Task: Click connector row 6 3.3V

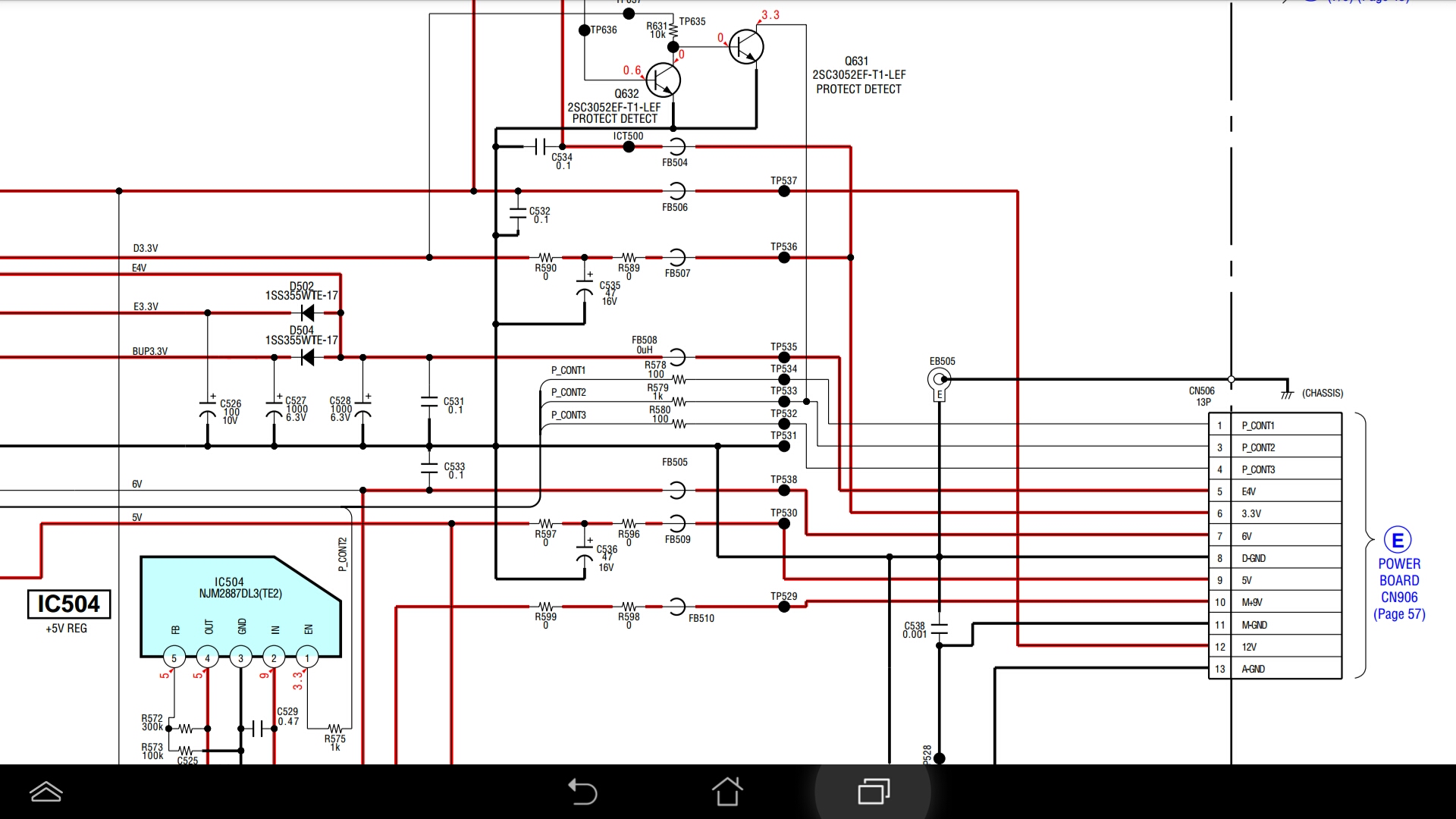Action: pyautogui.click(x=1276, y=513)
